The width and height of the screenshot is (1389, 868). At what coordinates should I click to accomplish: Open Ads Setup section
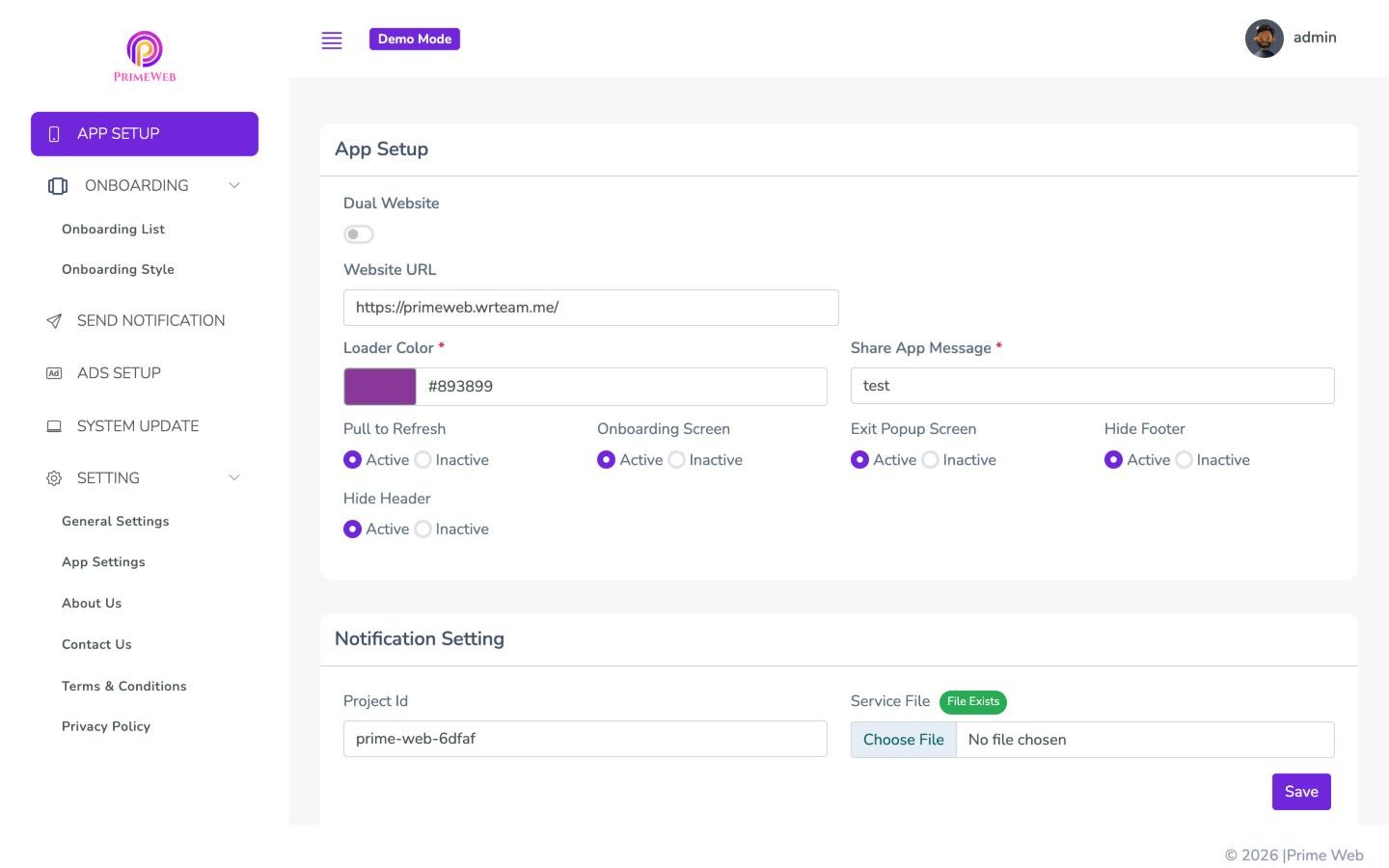145,373
